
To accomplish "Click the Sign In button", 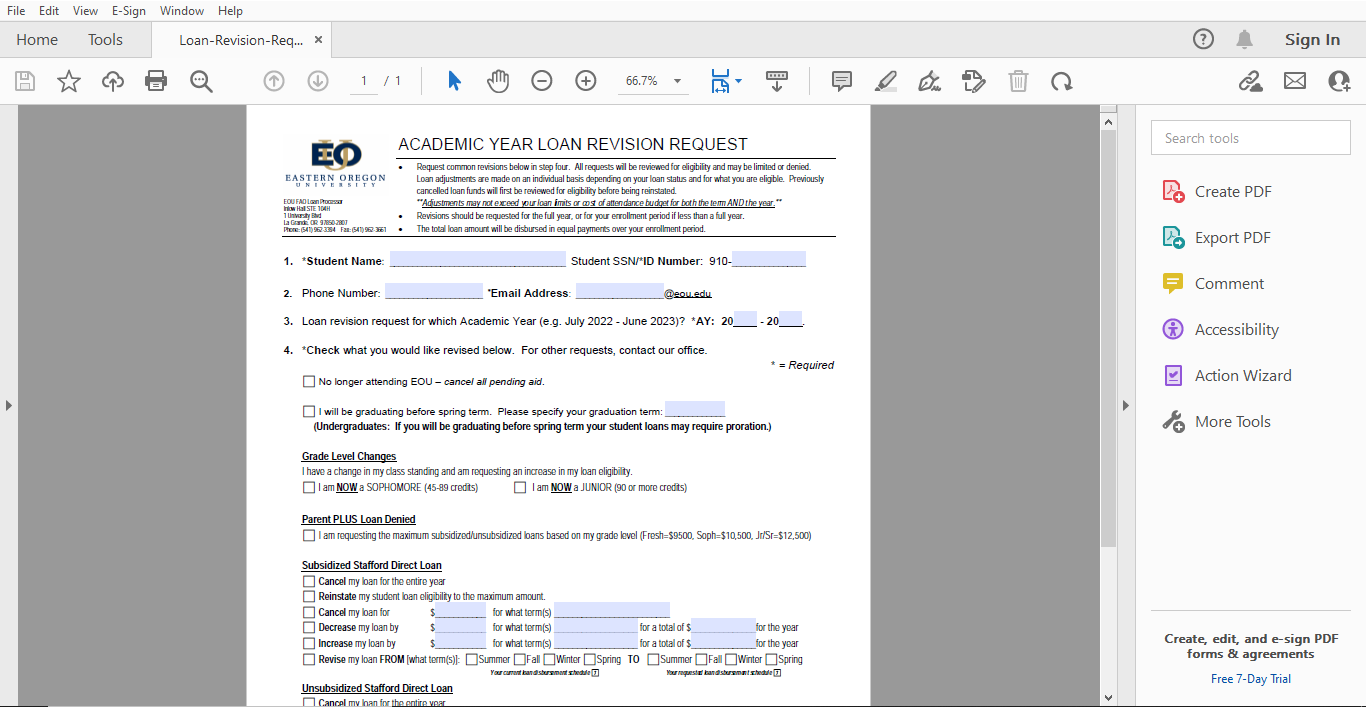I will point(1312,39).
